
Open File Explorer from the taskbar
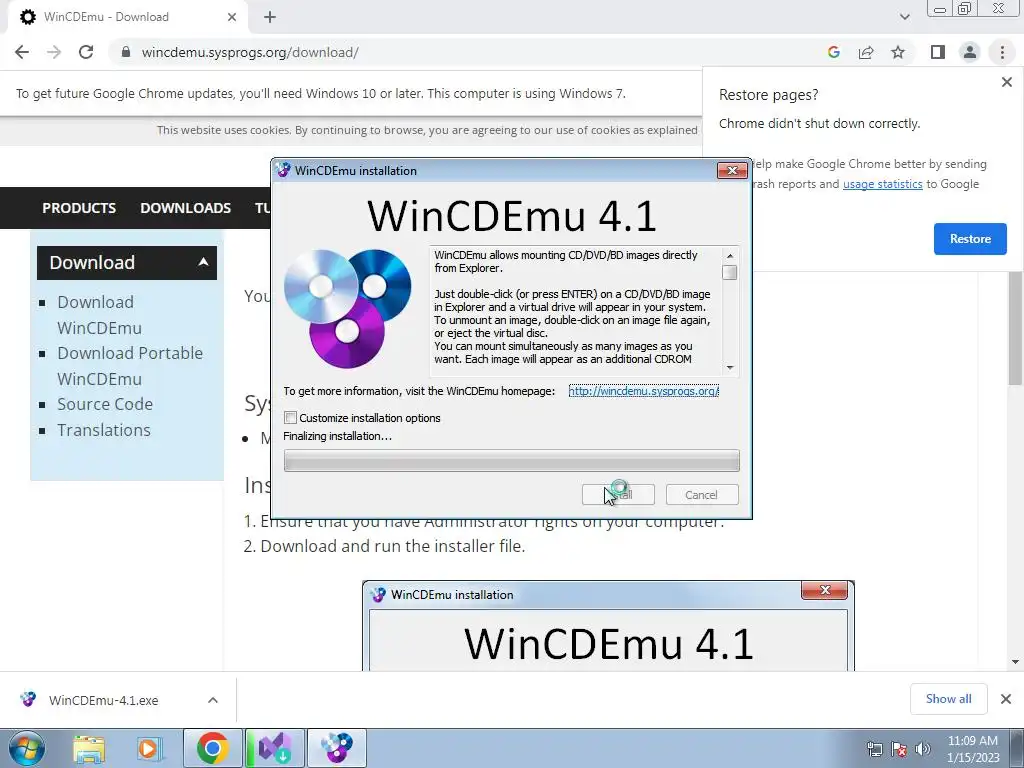click(89, 748)
